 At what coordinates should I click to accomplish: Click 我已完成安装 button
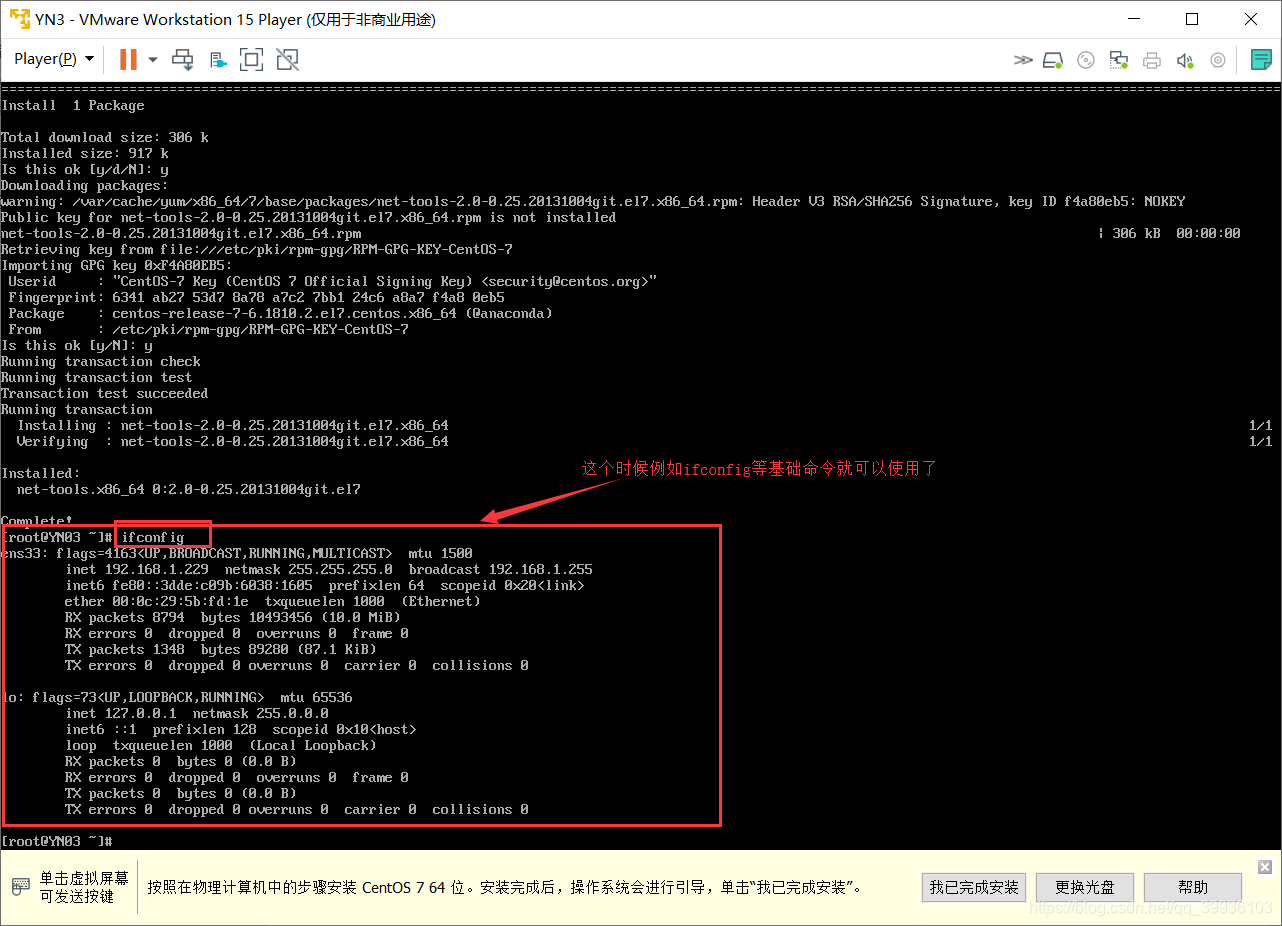pyautogui.click(x=974, y=887)
